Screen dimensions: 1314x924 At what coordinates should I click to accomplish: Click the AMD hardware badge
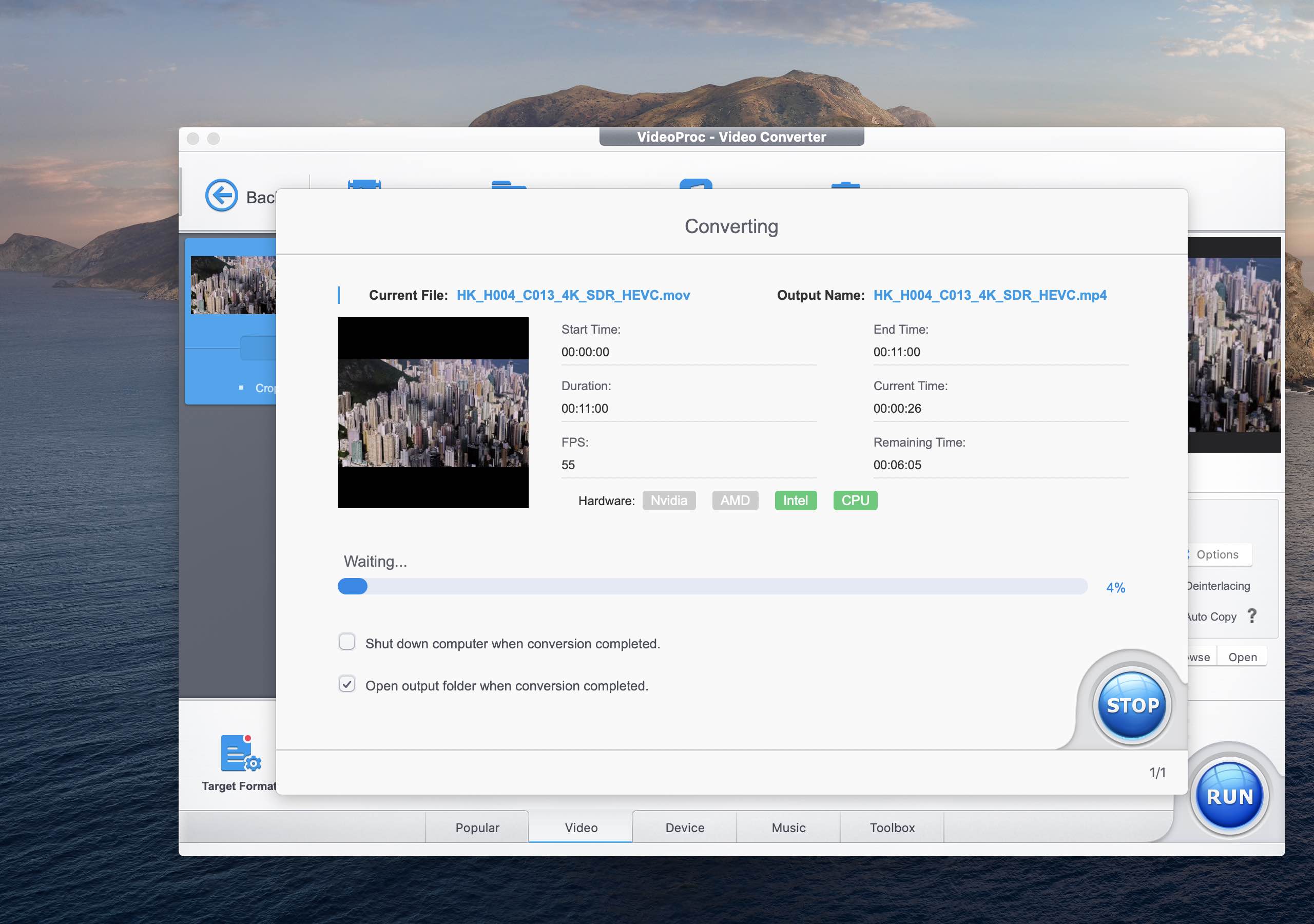click(x=735, y=500)
